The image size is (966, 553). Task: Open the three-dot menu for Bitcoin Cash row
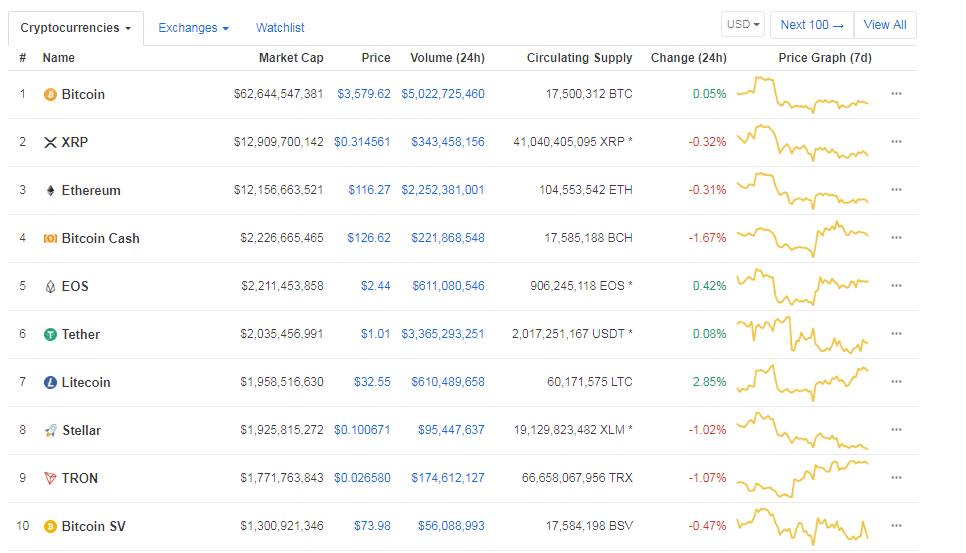tap(896, 238)
